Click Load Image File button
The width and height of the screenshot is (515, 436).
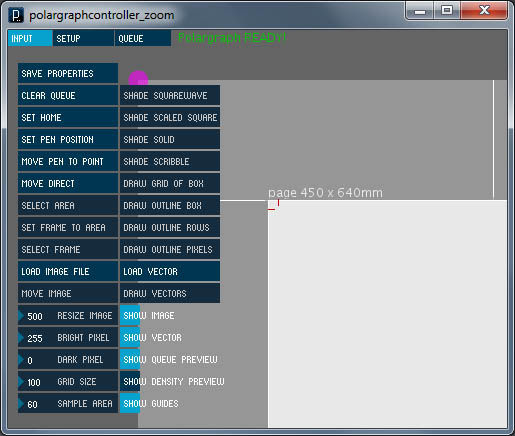pos(68,271)
